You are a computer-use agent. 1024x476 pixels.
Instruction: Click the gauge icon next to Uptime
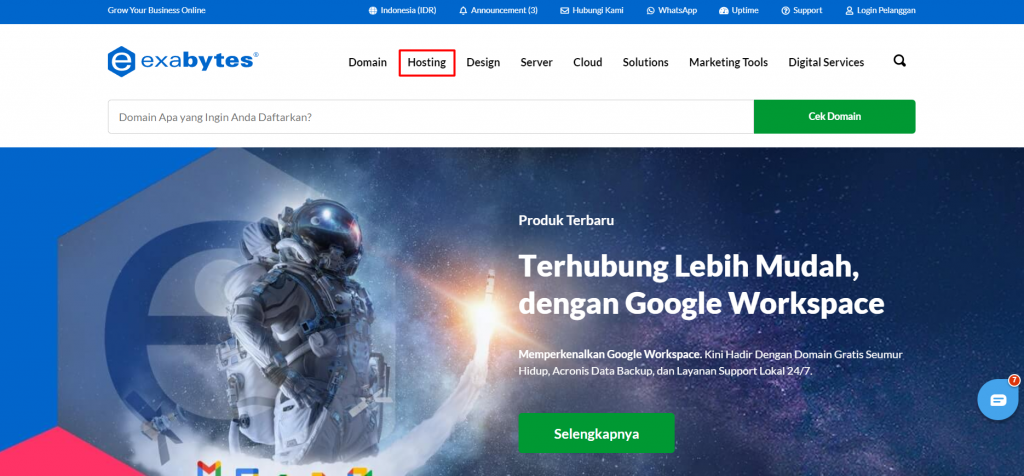pyautogui.click(x=723, y=10)
